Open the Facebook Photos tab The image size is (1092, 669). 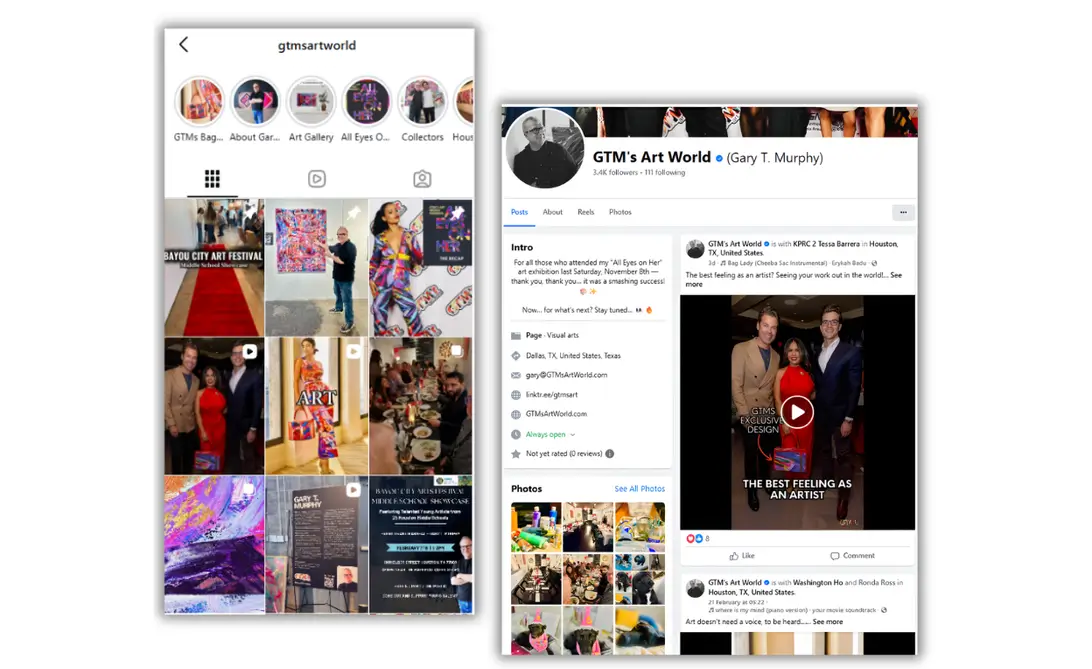[x=620, y=212]
